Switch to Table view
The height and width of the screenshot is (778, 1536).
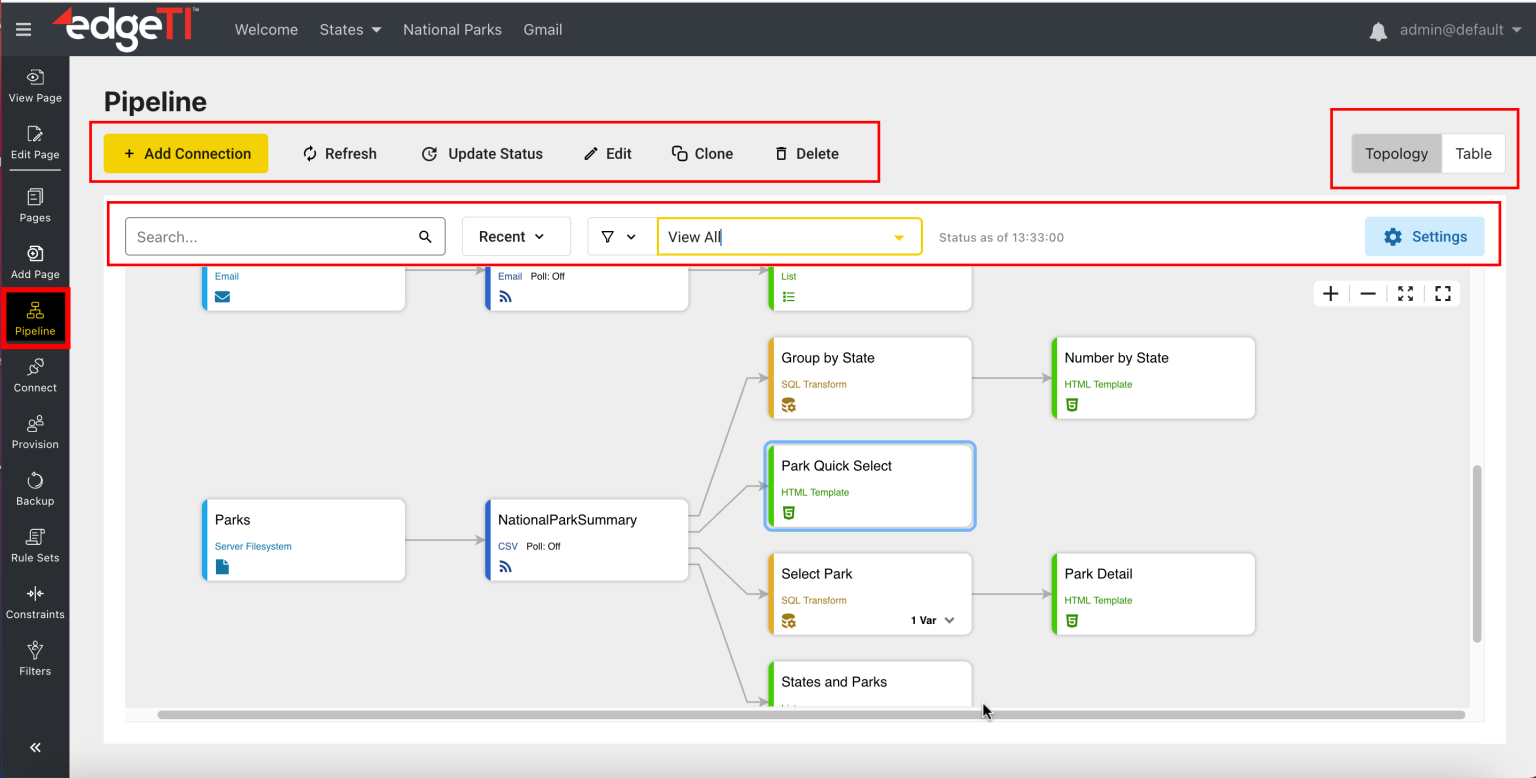[1473, 153]
